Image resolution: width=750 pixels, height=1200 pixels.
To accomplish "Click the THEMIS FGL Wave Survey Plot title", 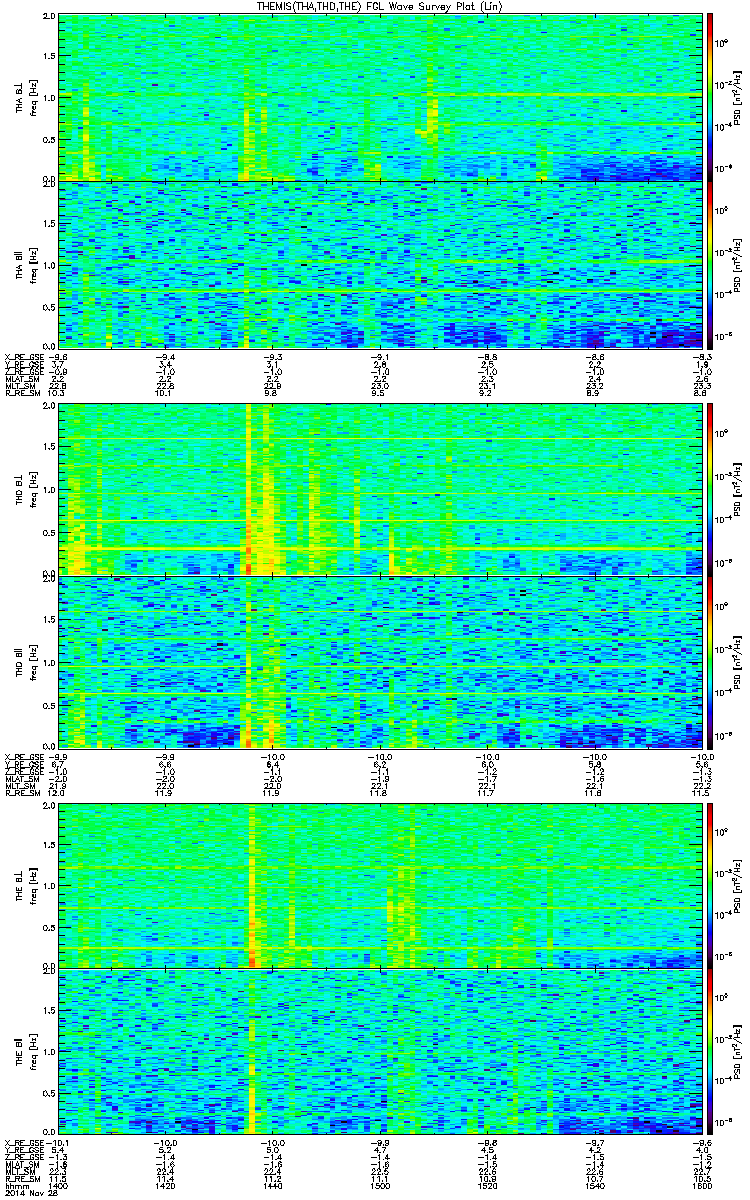I will tap(381, 6).
